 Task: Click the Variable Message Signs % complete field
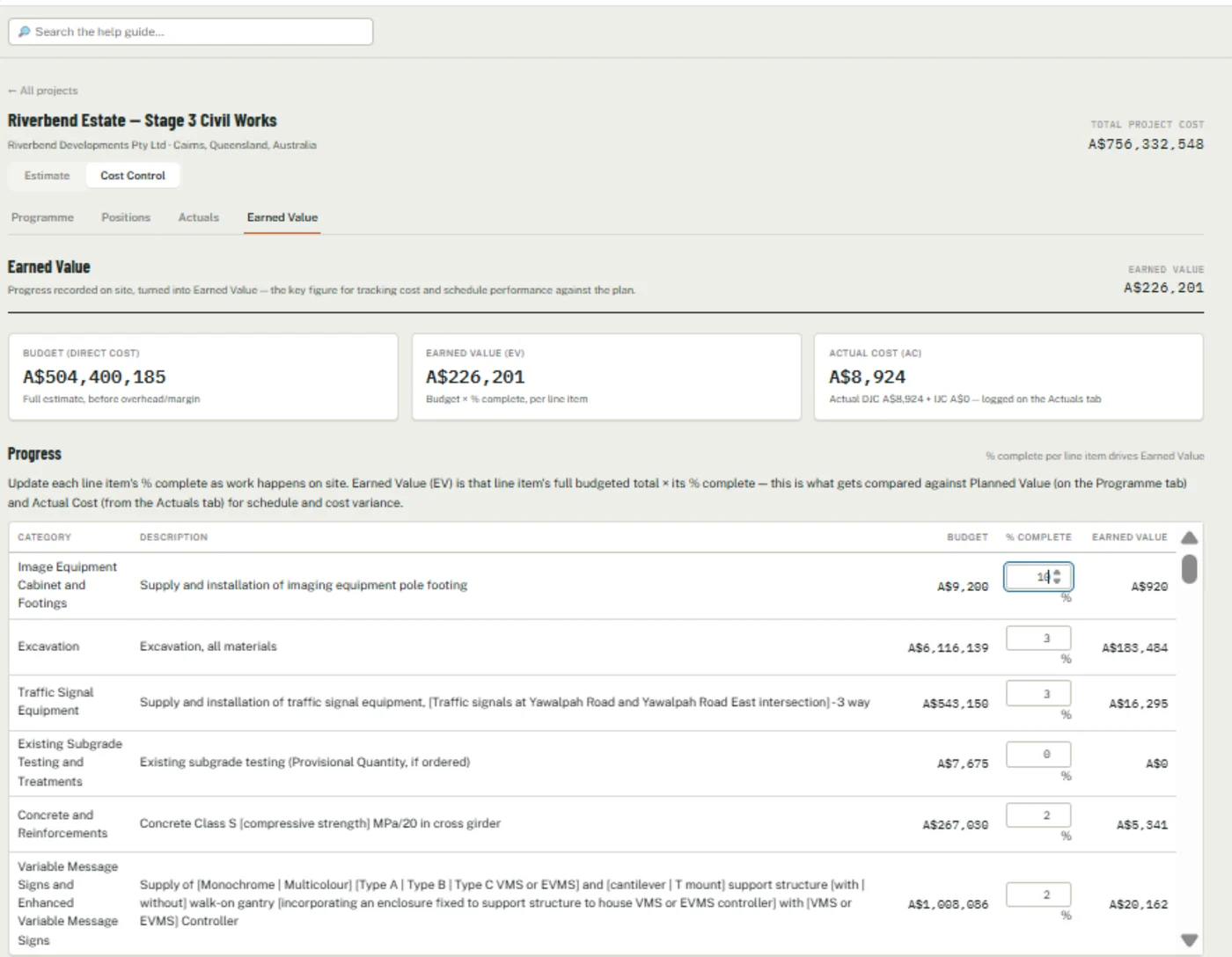coord(1038,895)
